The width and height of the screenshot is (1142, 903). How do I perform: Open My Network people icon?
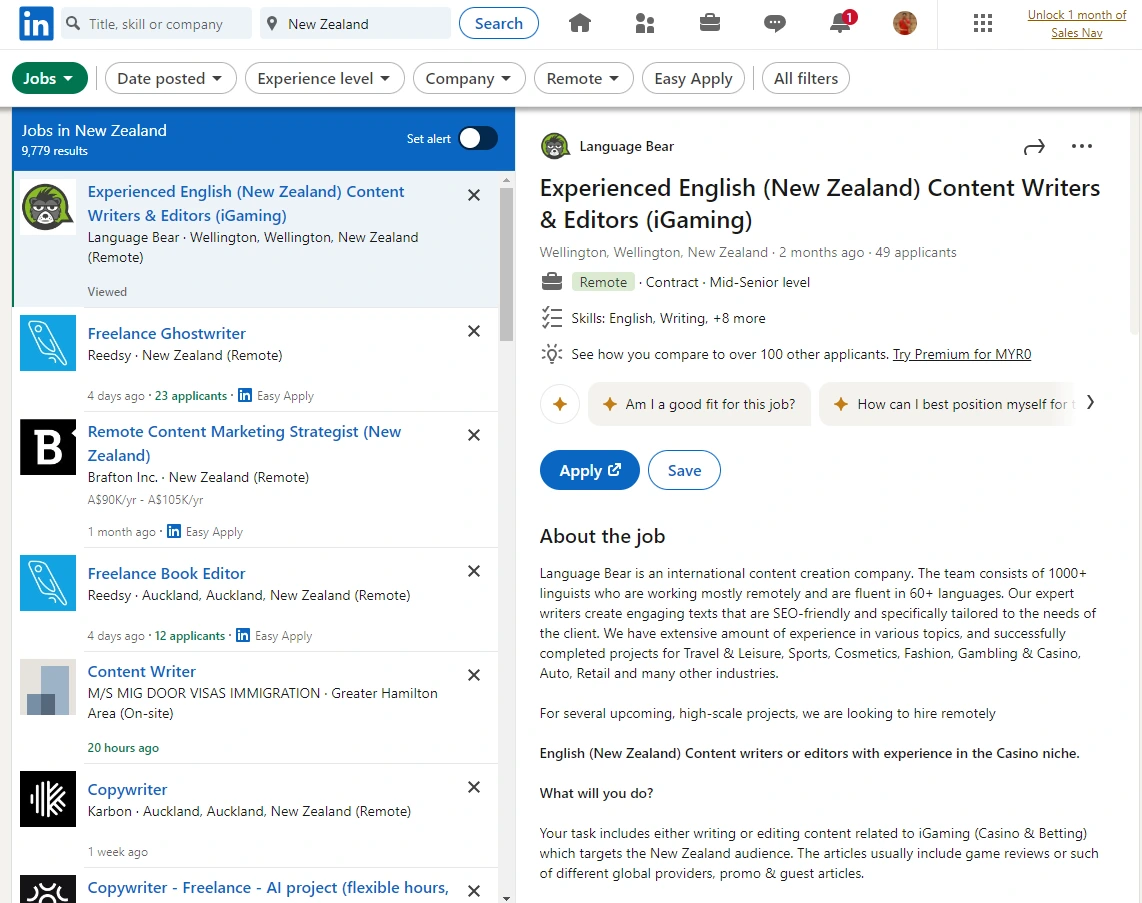coord(645,23)
